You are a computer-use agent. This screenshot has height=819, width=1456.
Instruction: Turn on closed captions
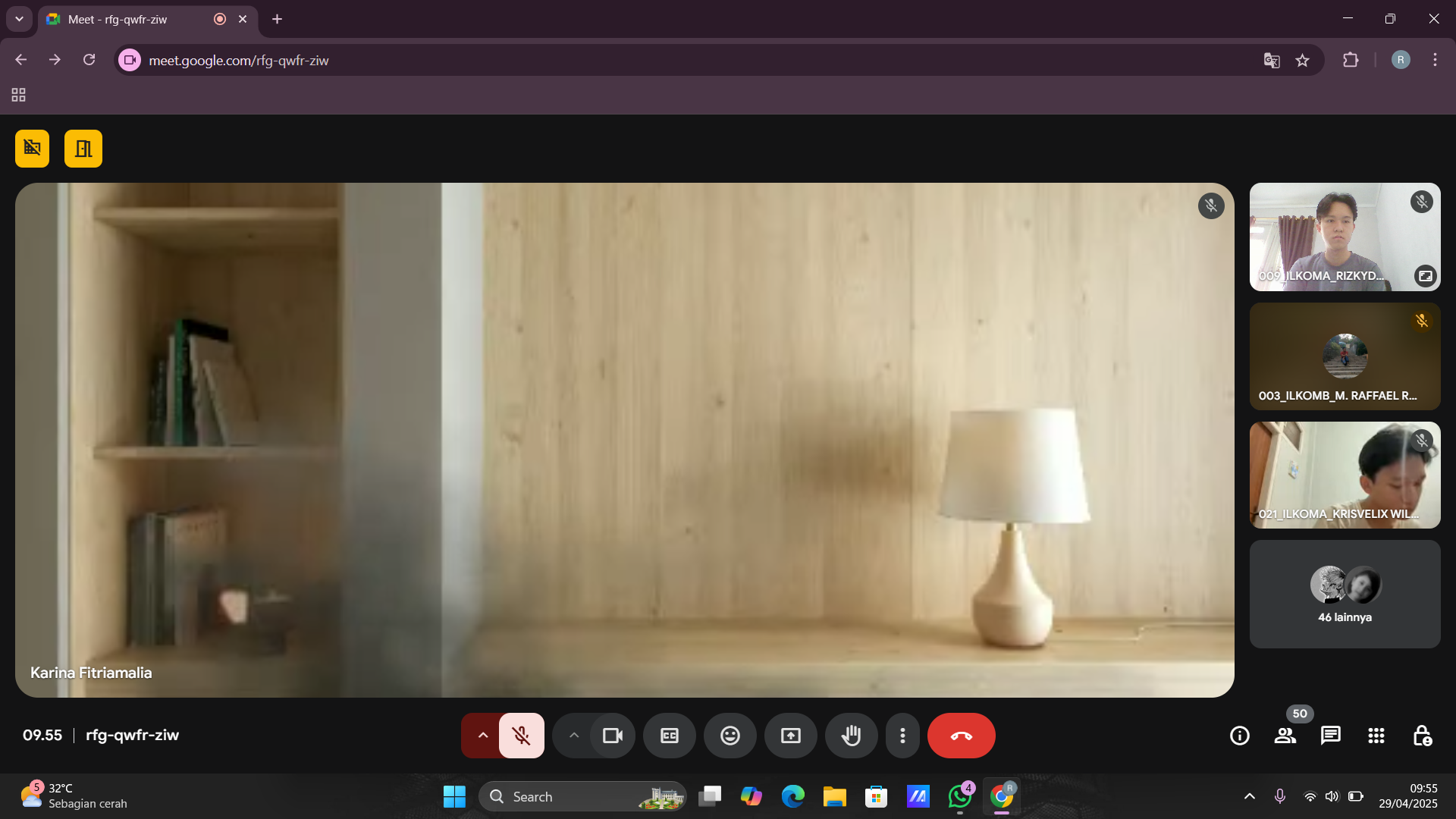(669, 736)
